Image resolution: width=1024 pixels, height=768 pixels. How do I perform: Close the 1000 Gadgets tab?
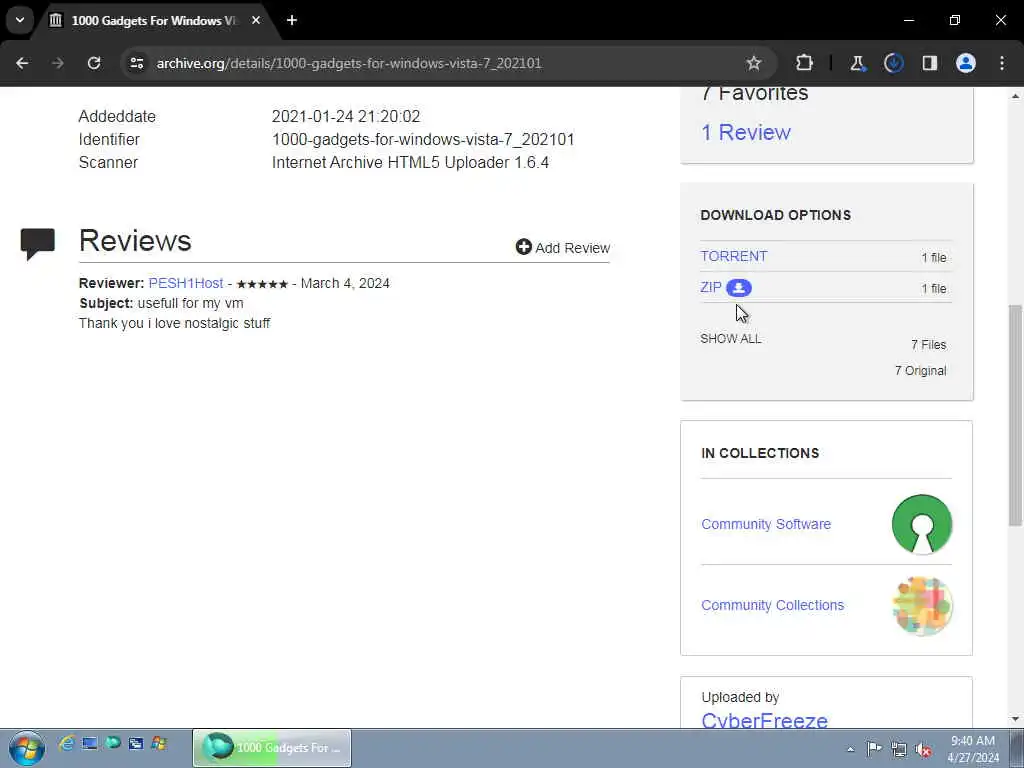coord(256,20)
